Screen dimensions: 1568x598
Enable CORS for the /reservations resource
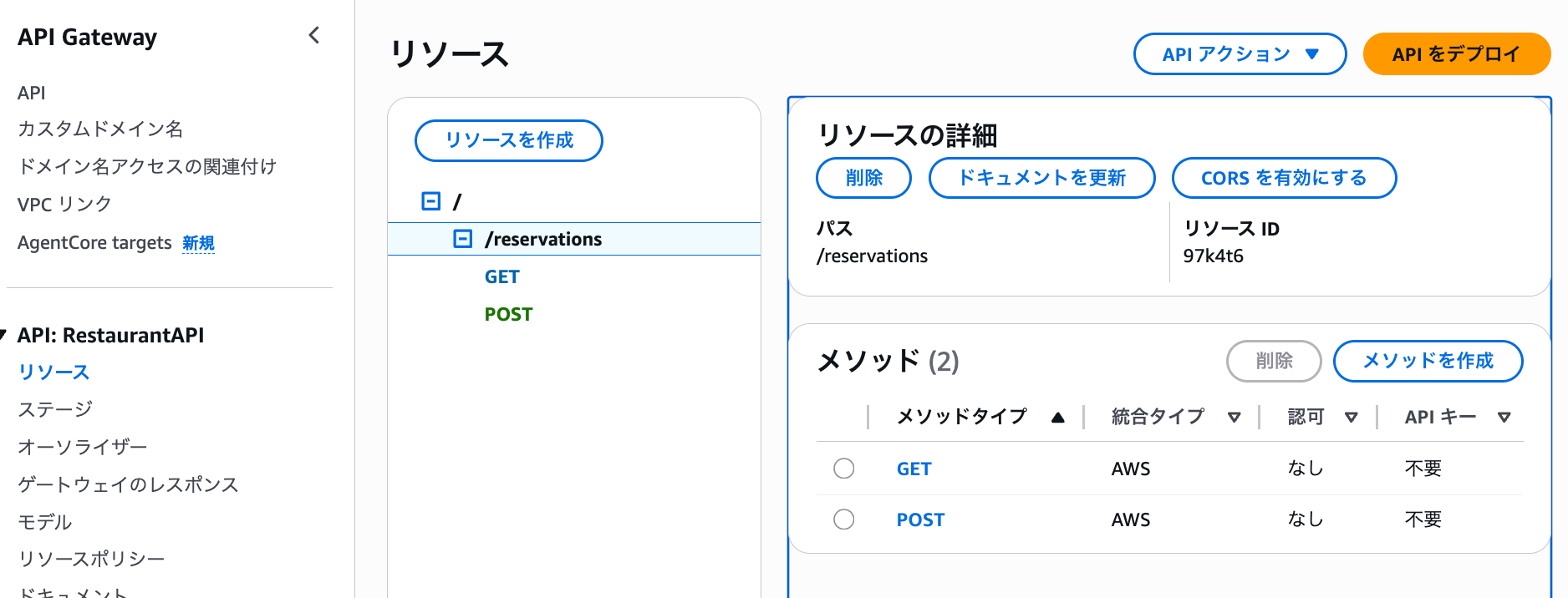tap(1284, 178)
